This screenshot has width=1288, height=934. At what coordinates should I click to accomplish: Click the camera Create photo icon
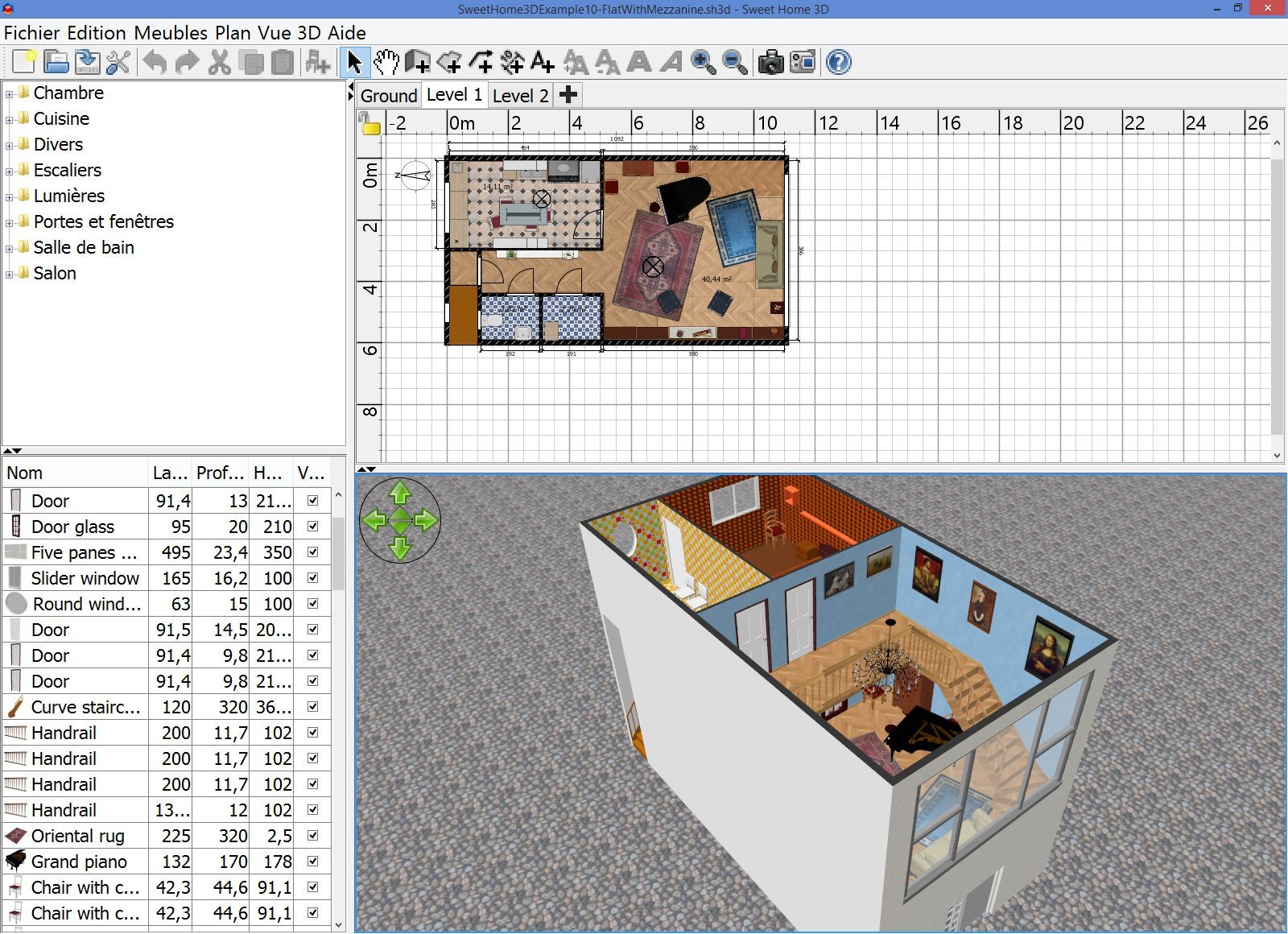(x=770, y=62)
